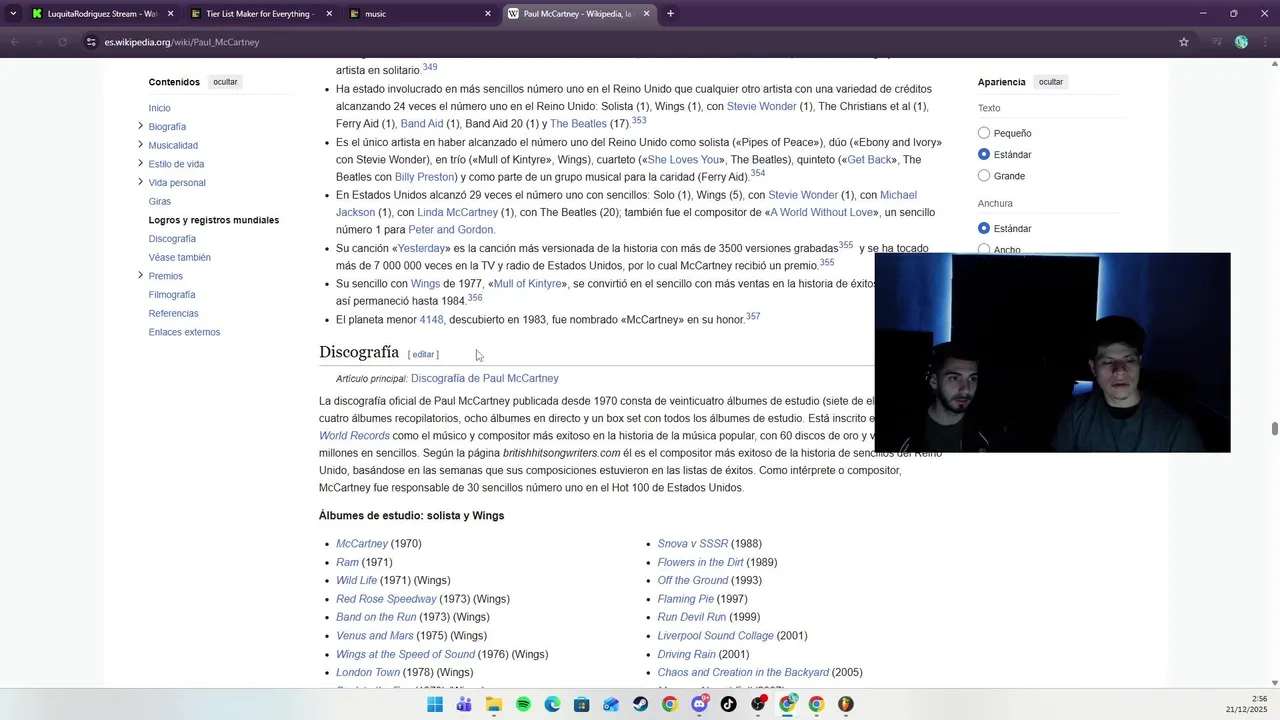The image size is (1280, 720).
Task: Open the Windows Start menu
Action: 435,704
